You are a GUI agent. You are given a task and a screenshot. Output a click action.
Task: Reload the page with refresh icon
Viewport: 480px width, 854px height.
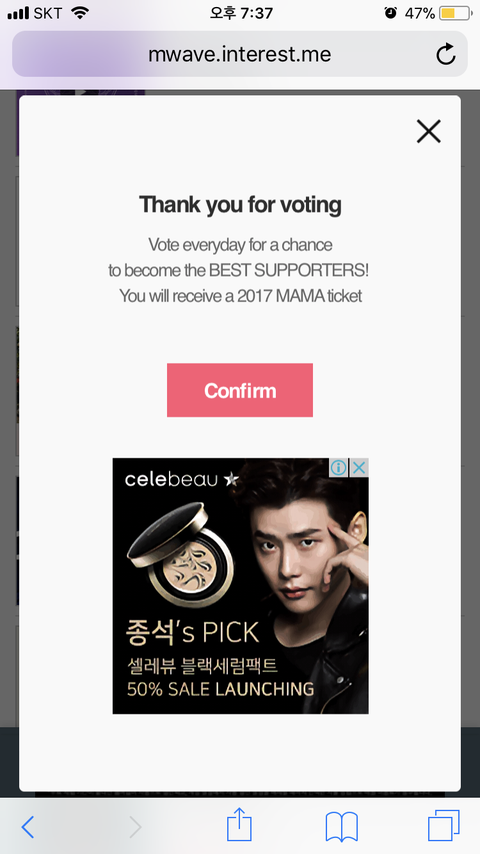(446, 54)
